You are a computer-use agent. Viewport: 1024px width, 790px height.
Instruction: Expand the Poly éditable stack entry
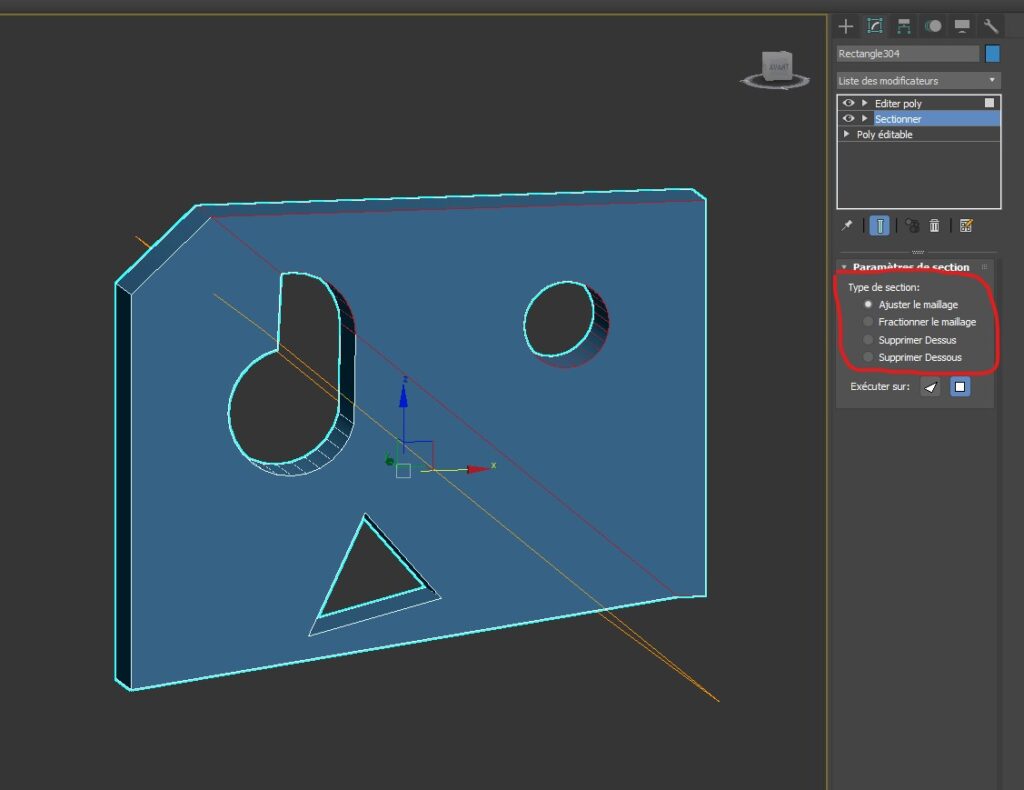847,134
